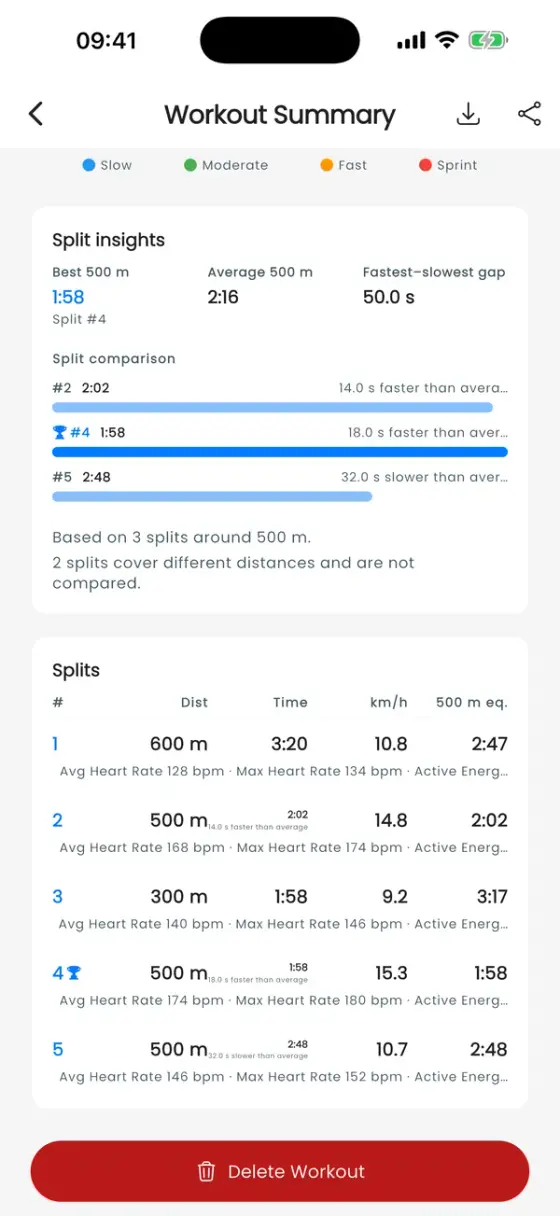Viewport: 560px width, 1216px height.
Task: Tap the green Moderate legend item
Action: point(226,165)
